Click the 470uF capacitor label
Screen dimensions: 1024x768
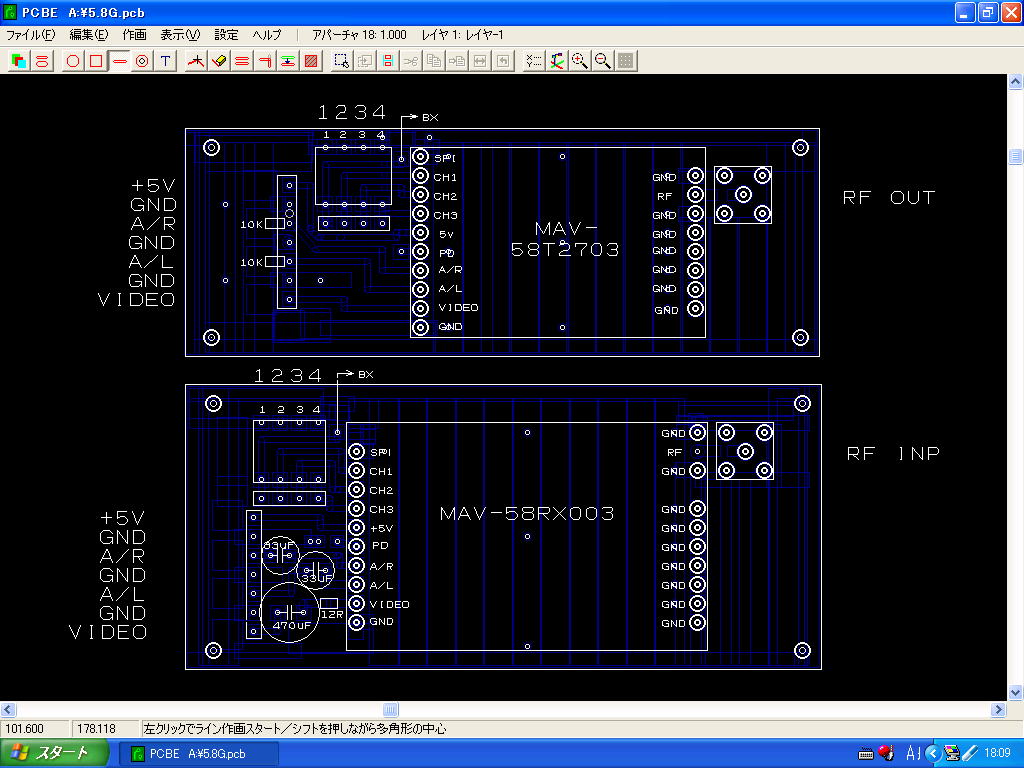click(291, 626)
